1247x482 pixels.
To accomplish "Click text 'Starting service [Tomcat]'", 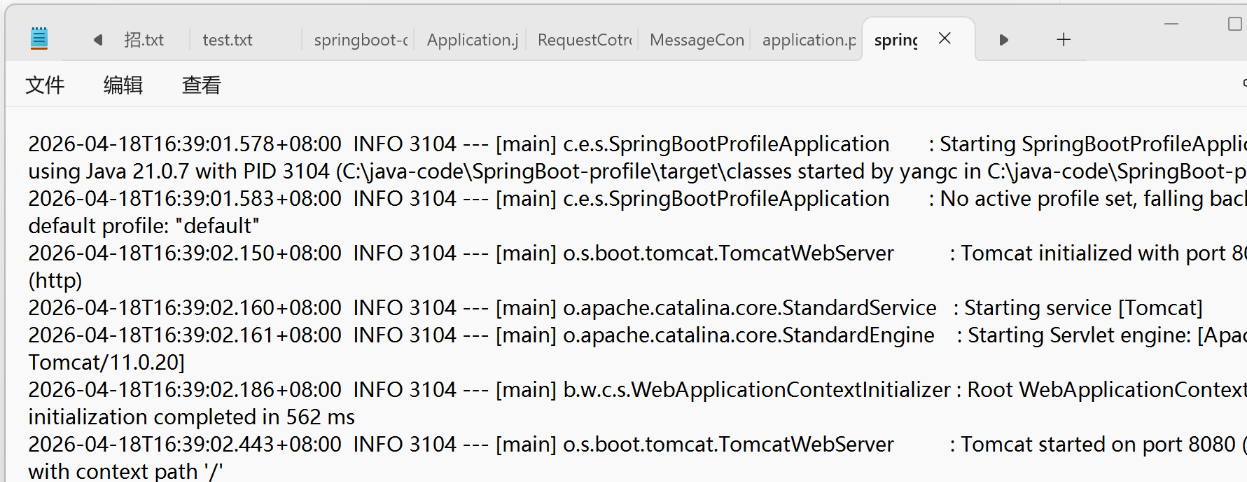I will [x=1083, y=308].
